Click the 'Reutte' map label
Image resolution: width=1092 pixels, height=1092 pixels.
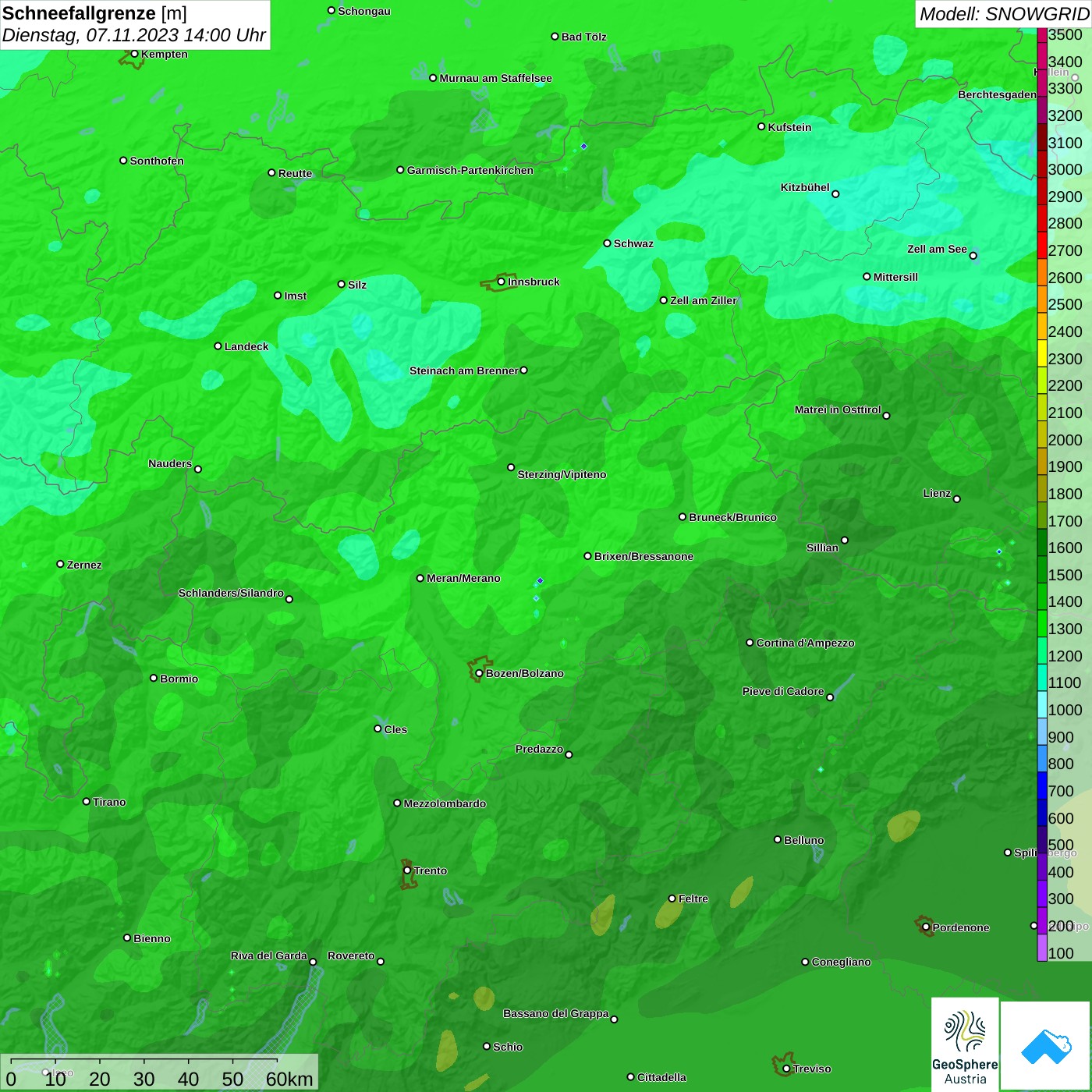(295, 173)
